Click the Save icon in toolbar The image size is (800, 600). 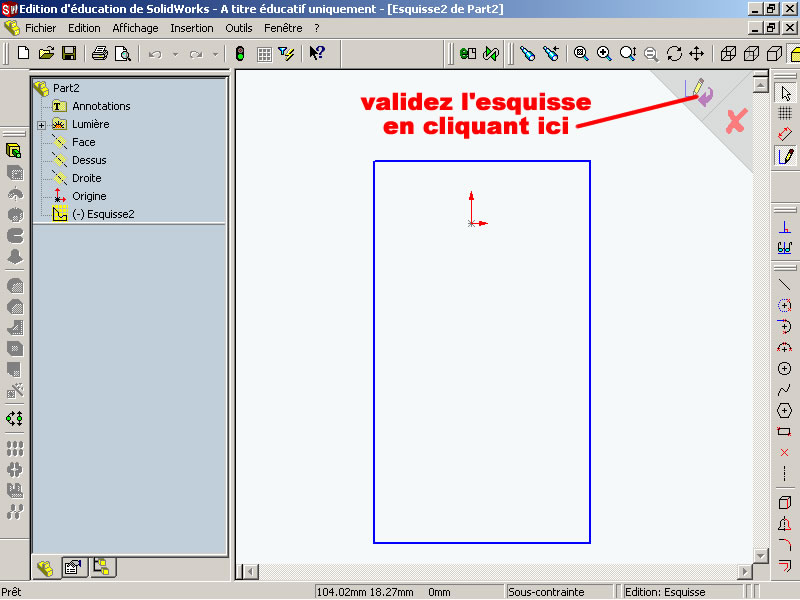pos(70,53)
